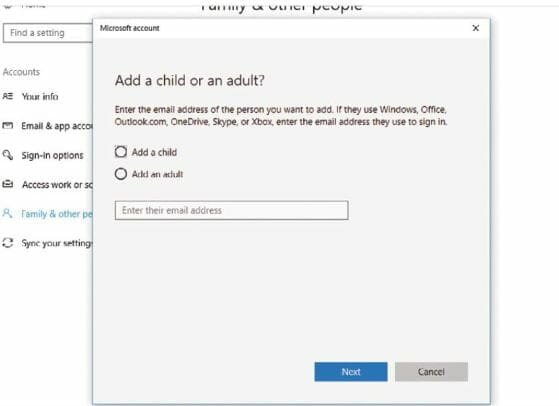Click the Your info person card icon

coord(8,96)
